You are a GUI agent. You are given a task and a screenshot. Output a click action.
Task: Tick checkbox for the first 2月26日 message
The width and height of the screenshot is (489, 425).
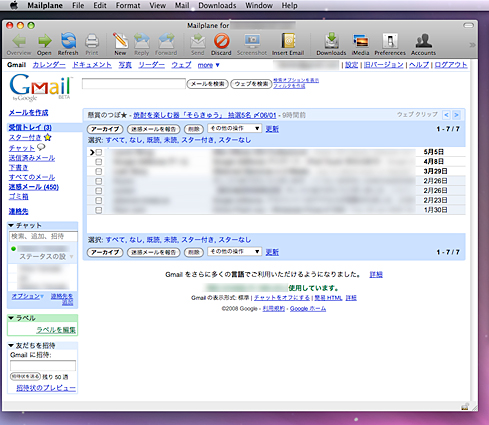(x=99, y=181)
